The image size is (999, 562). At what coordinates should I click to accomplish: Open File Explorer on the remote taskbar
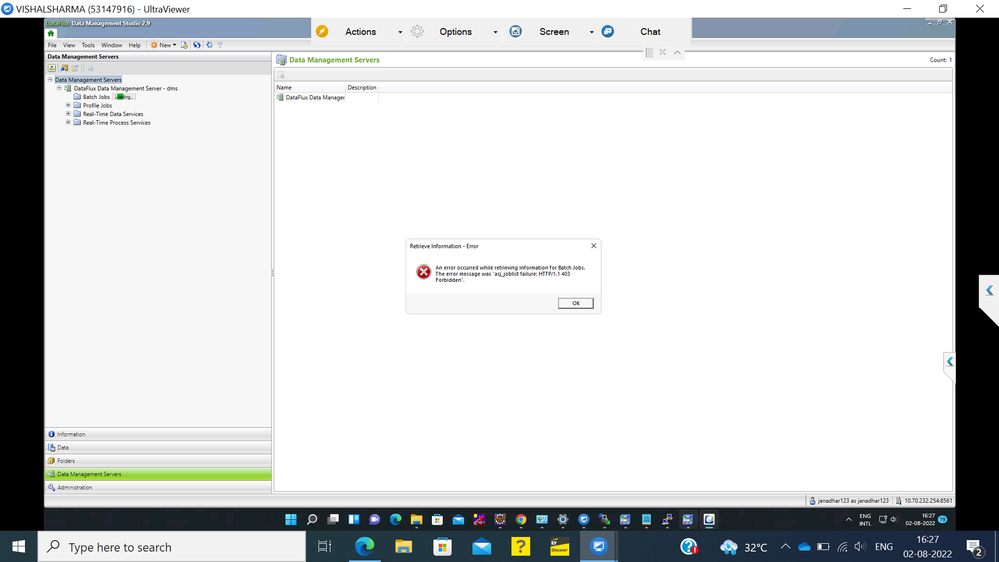tap(416, 519)
